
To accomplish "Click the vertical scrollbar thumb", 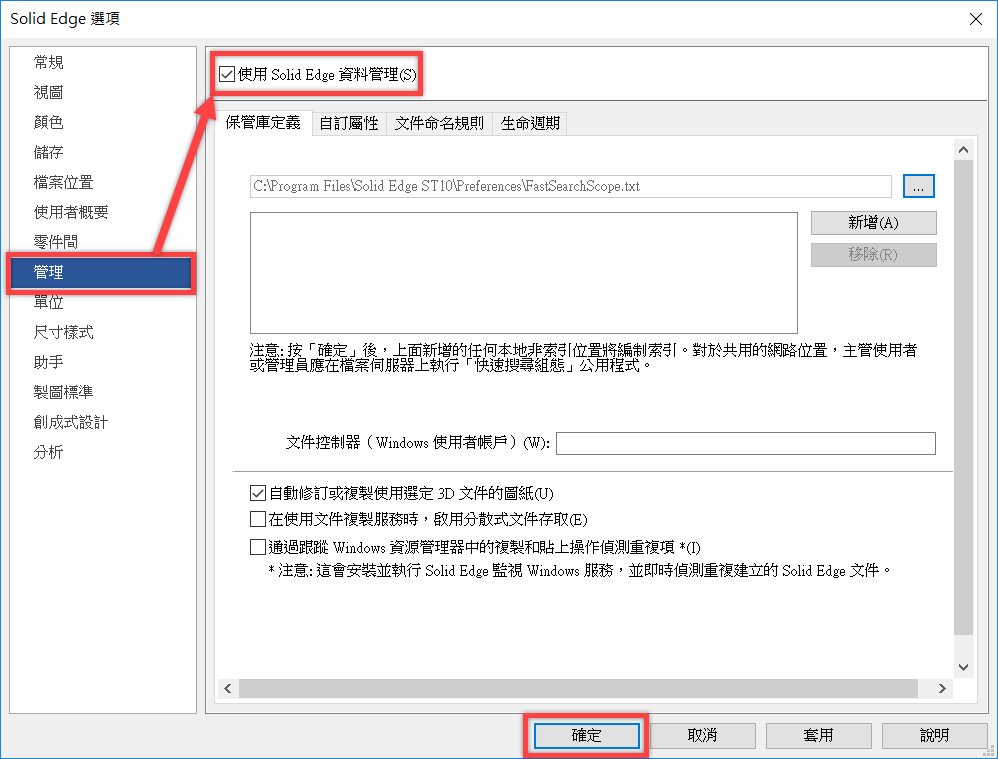I will pyautogui.click(x=964, y=397).
